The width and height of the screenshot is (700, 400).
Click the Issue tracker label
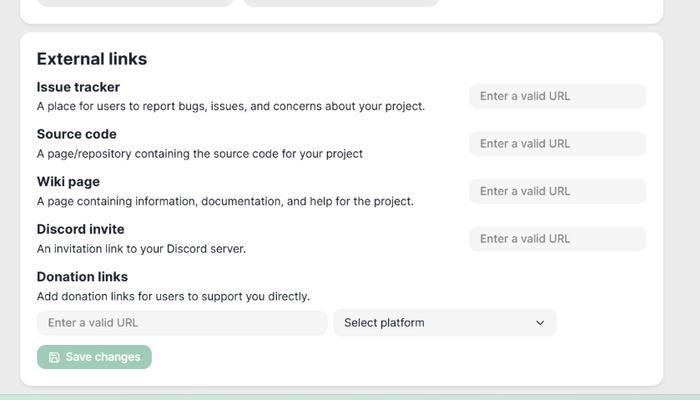[x=78, y=87]
